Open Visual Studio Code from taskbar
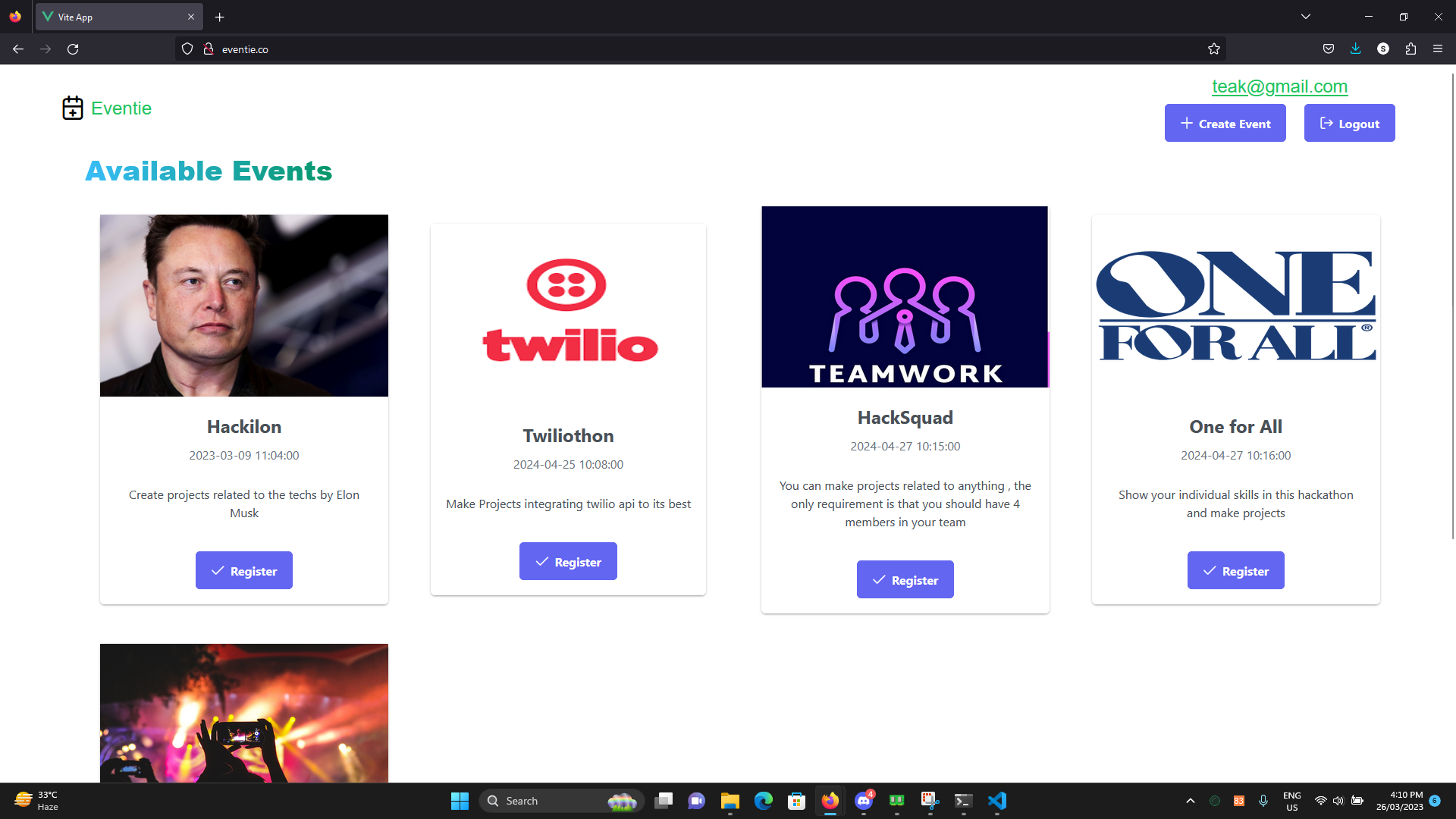 [x=997, y=801]
